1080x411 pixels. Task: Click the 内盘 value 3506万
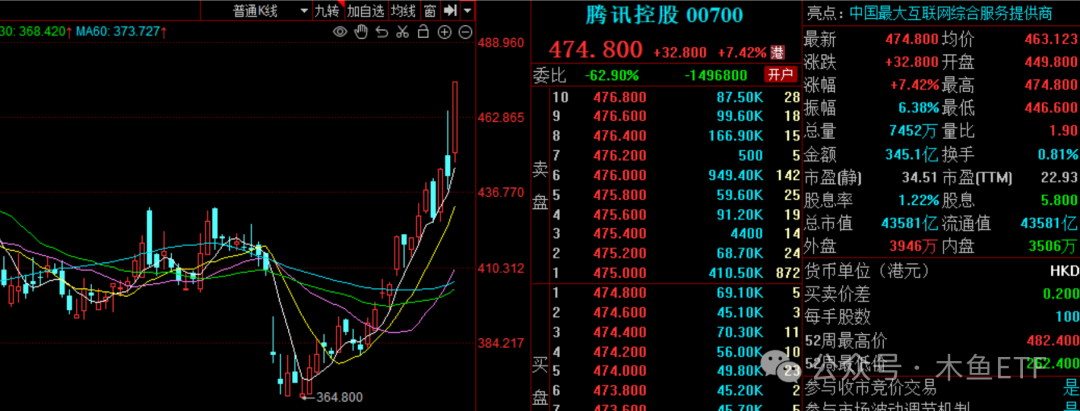[x=1052, y=246]
